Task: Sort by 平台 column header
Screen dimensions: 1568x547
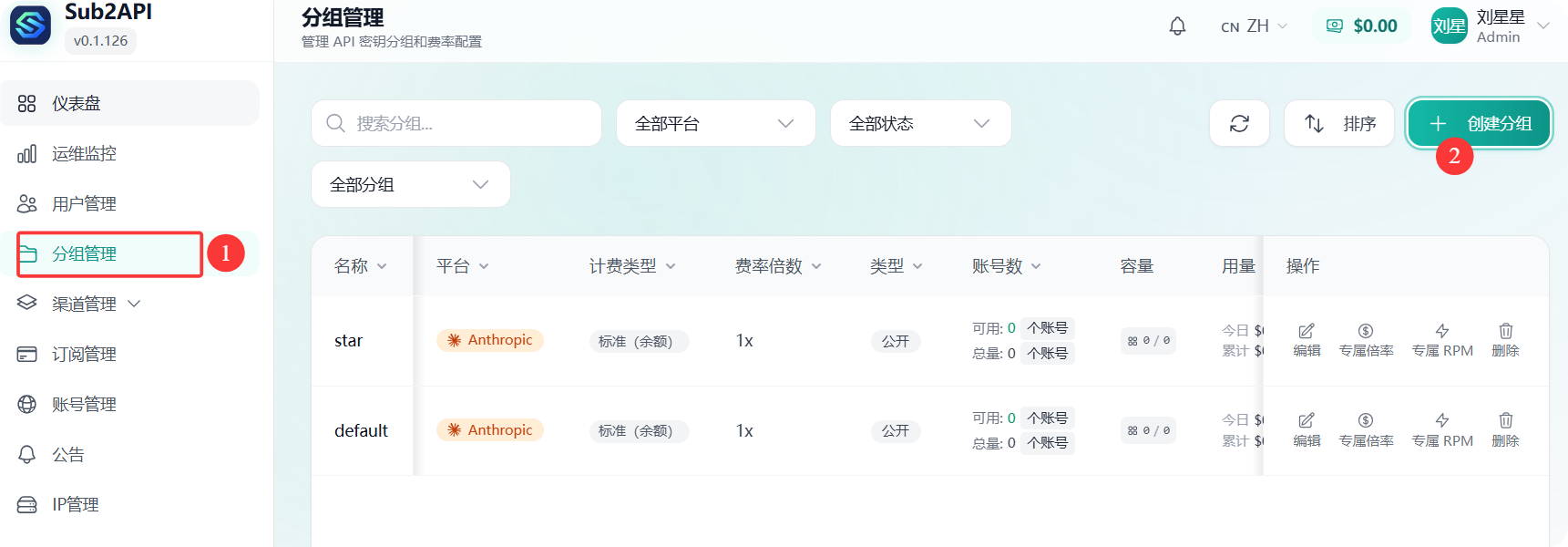Action: pos(463,266)
